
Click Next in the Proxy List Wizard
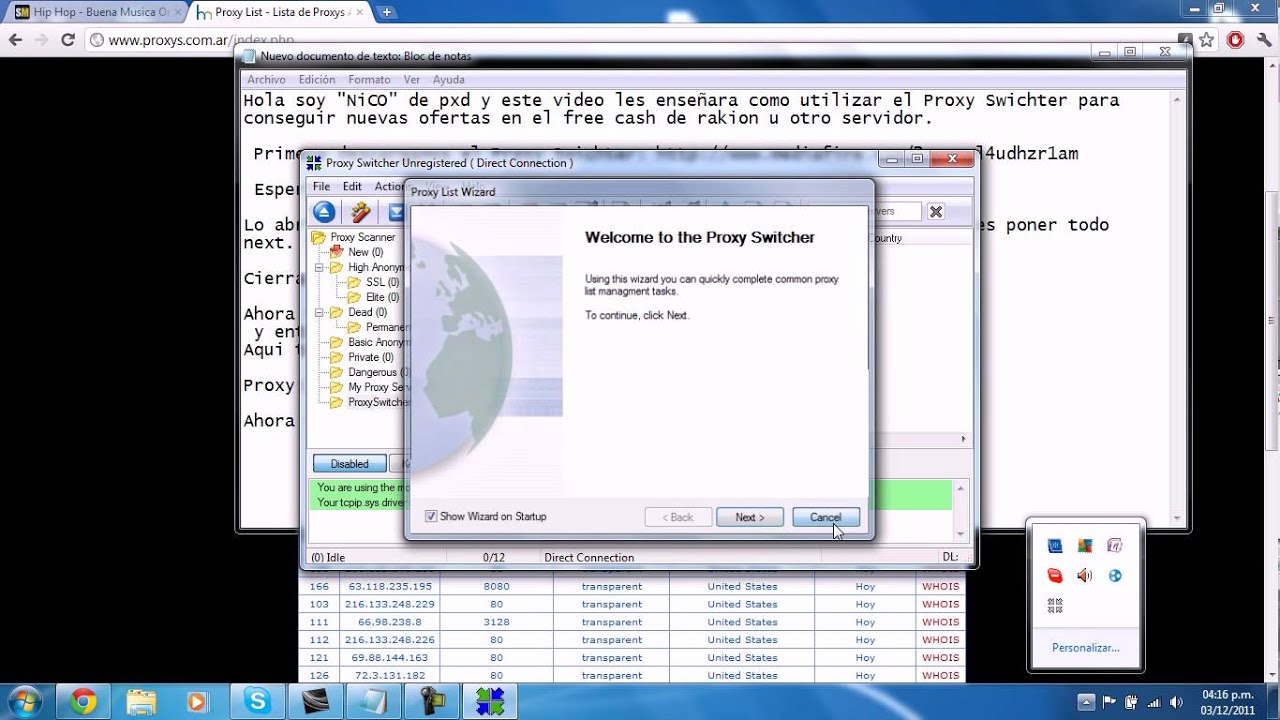pyautogui.click(x=750, y=517)
